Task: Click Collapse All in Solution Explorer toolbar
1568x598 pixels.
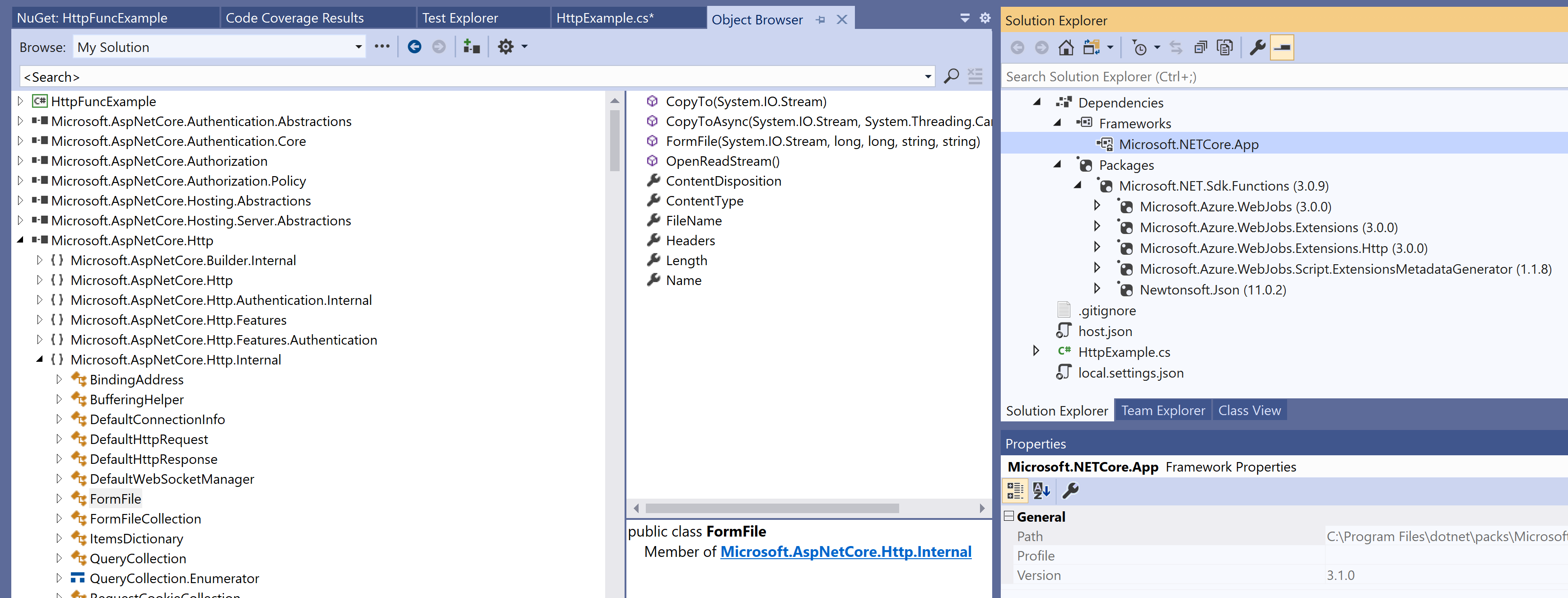Action: pyautogui.click(x=1200, y=47)
